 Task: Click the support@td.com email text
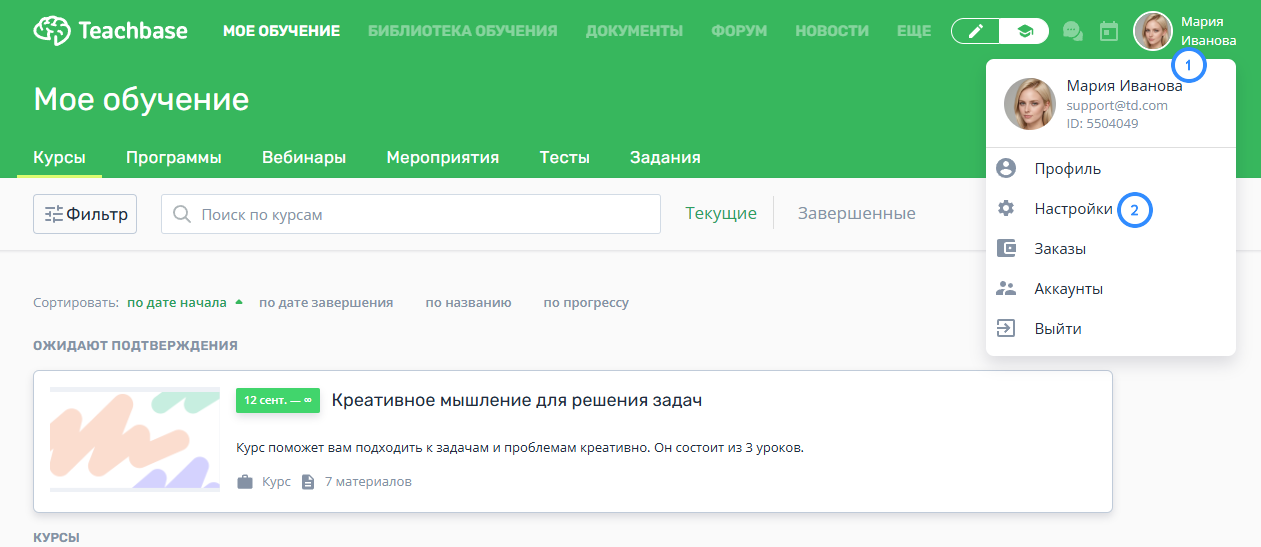tap(1117, 105)
